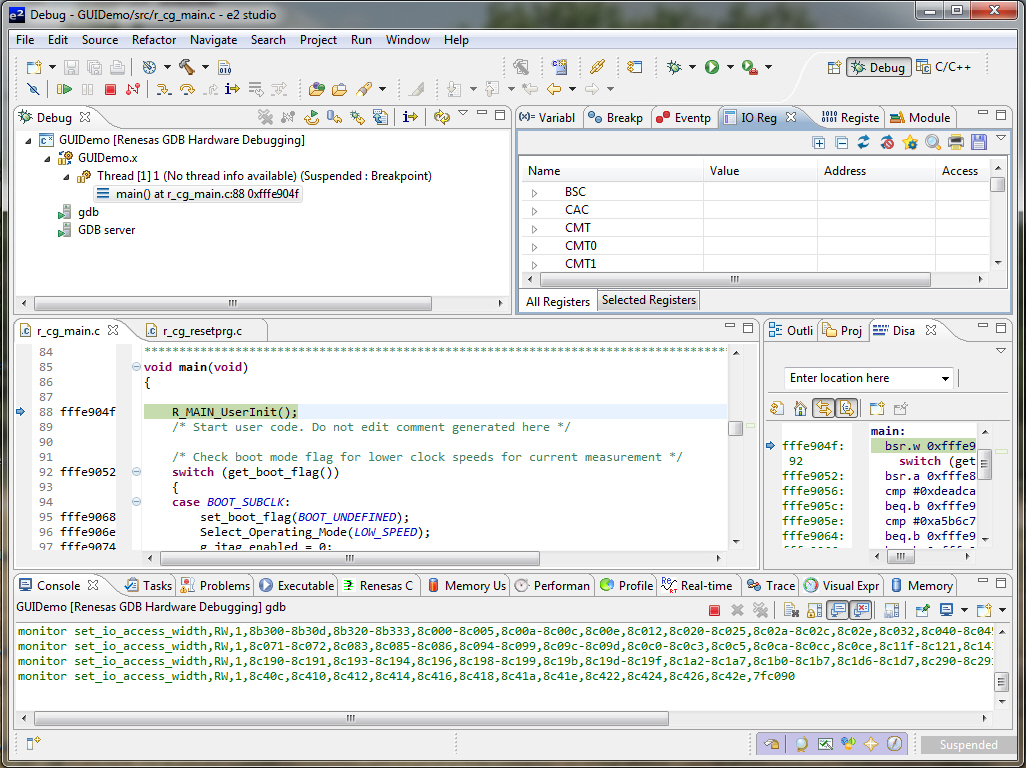Click the hammer Build icon
The height and width of the screenshot is (768, 1026).
point(186,67)
